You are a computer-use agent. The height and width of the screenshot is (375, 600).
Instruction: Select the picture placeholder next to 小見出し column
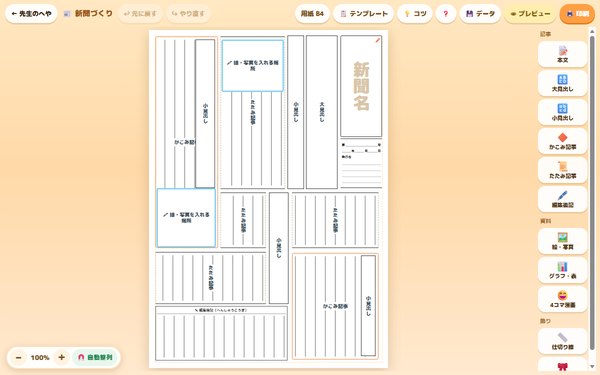coord(253,66)
